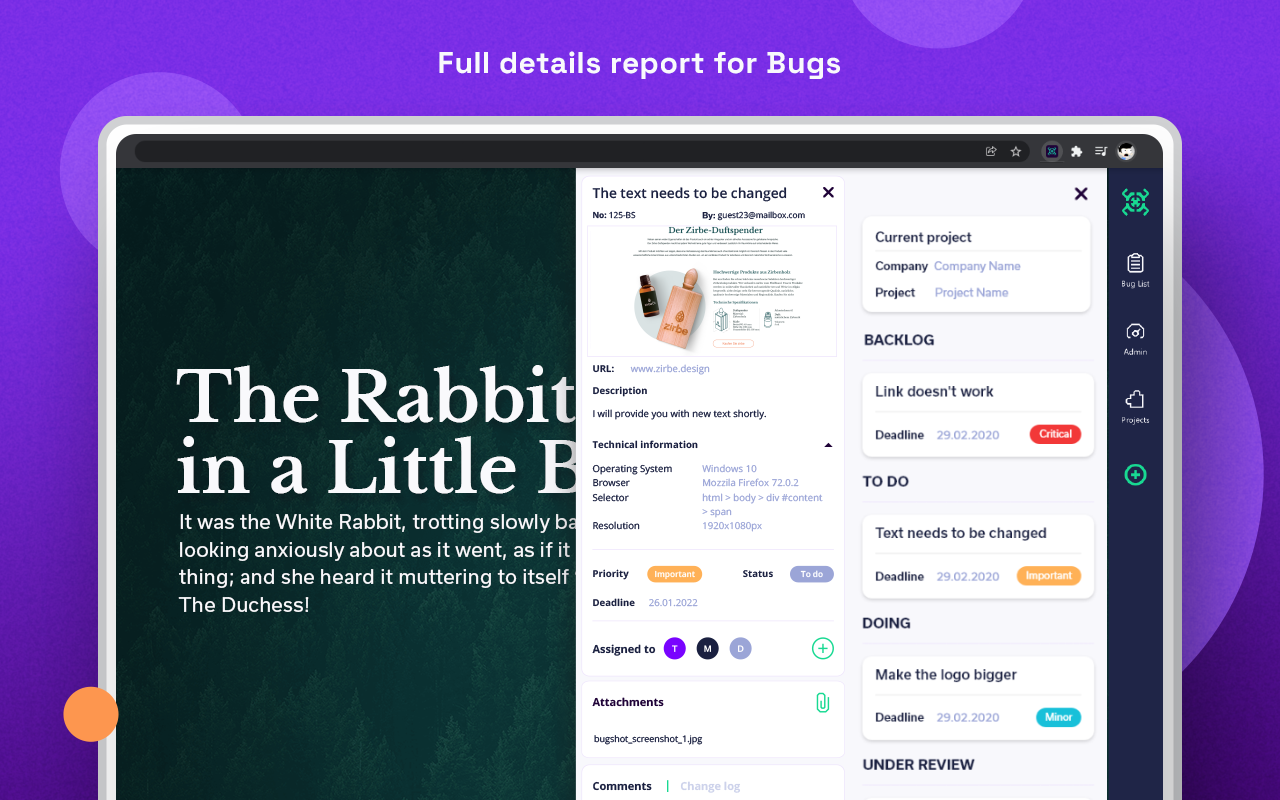Open the browser extensions puzzle icon
This screenshot has height=800, width=1280.
(x=1076, y=152)
